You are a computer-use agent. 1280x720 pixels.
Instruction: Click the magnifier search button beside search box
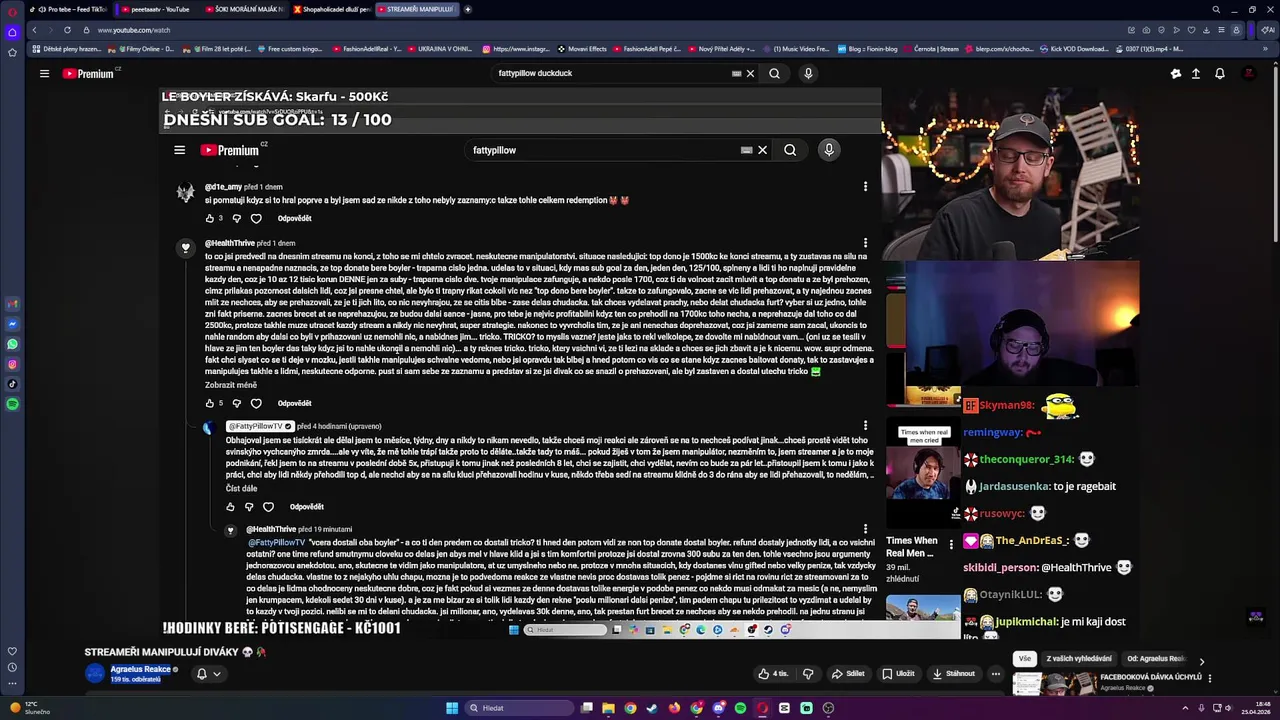[x=774, y=73]
